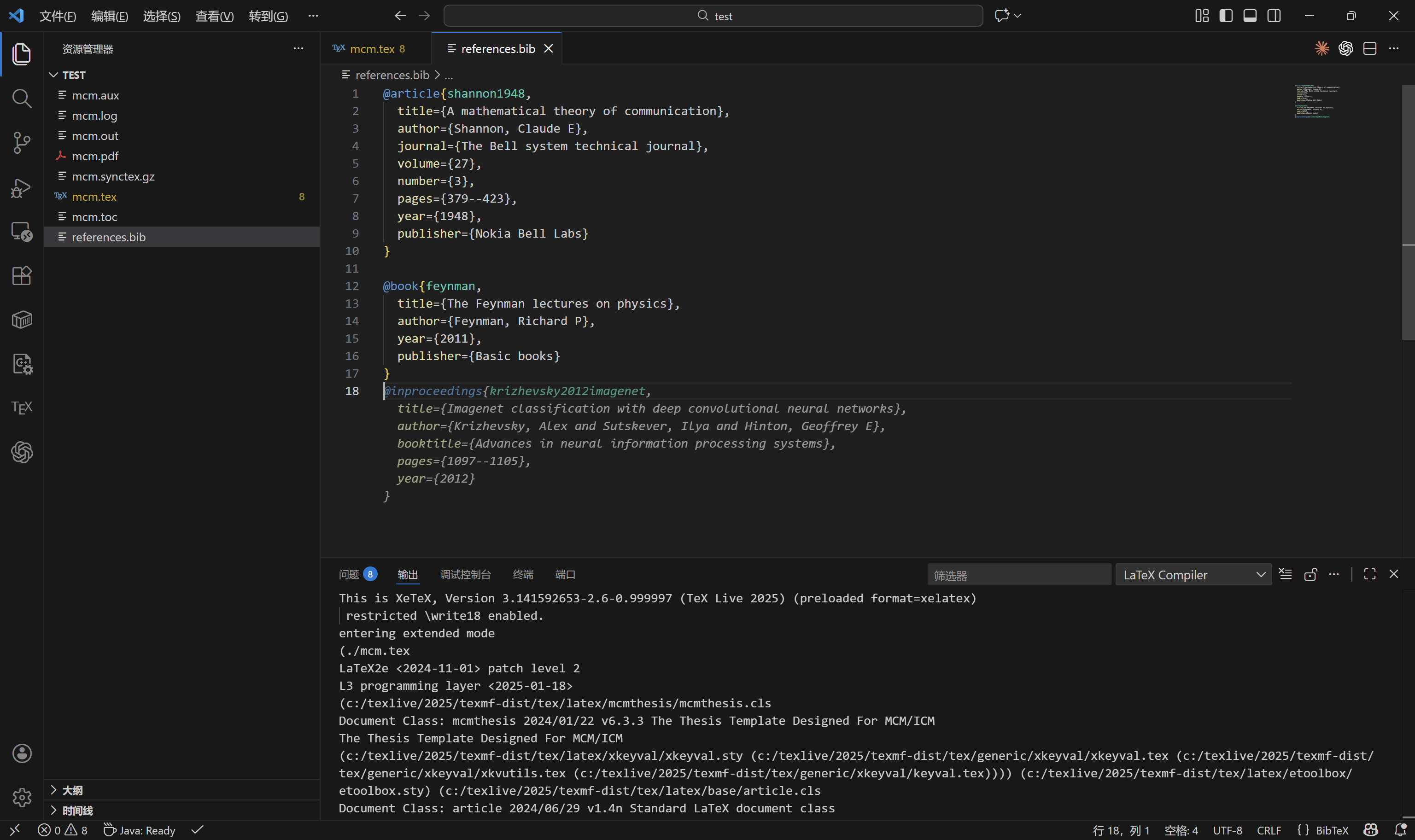Open the Source Control view

(x=22, y=143)
